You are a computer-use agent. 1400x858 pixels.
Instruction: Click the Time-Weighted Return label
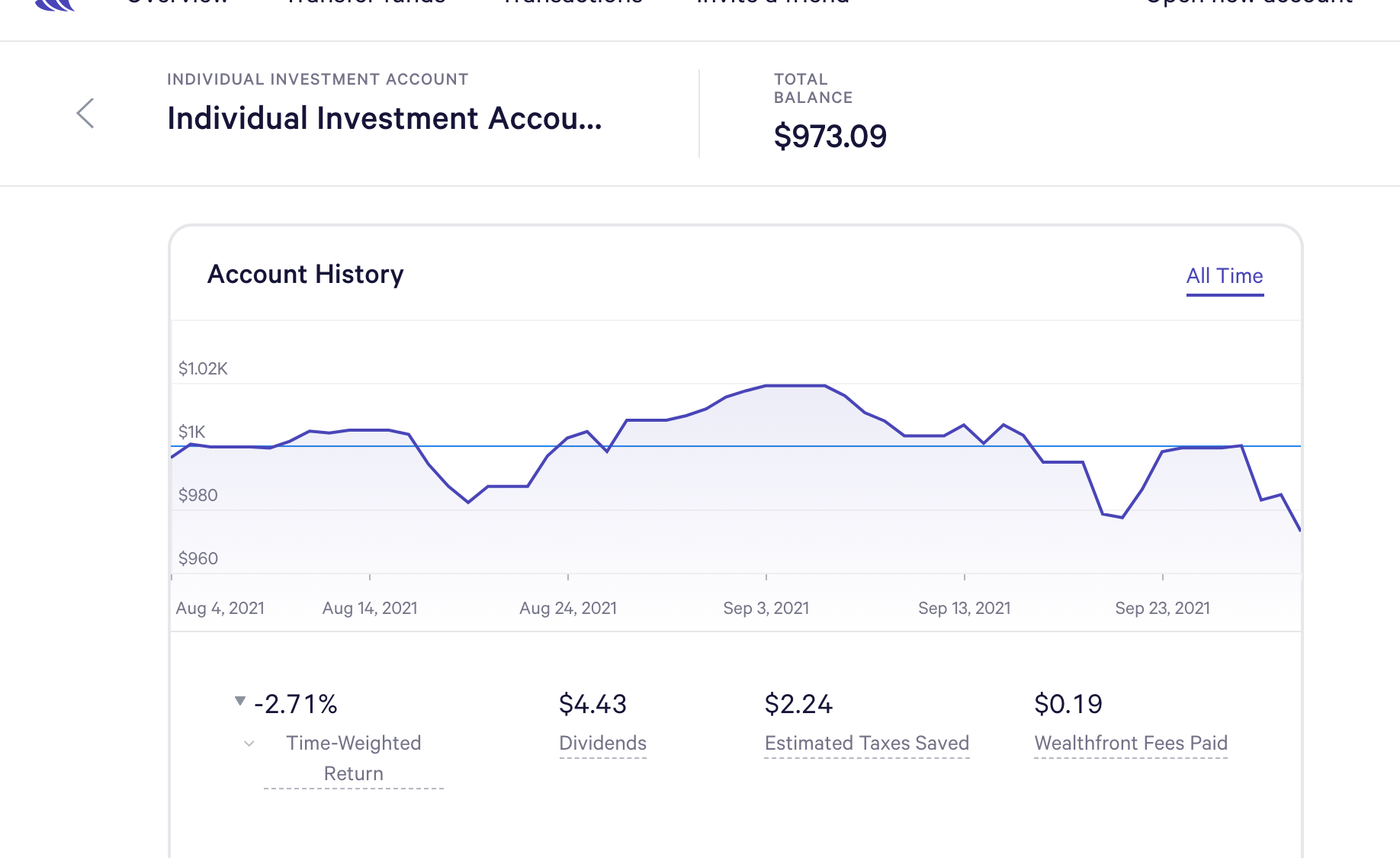click(x=353, y=758)
